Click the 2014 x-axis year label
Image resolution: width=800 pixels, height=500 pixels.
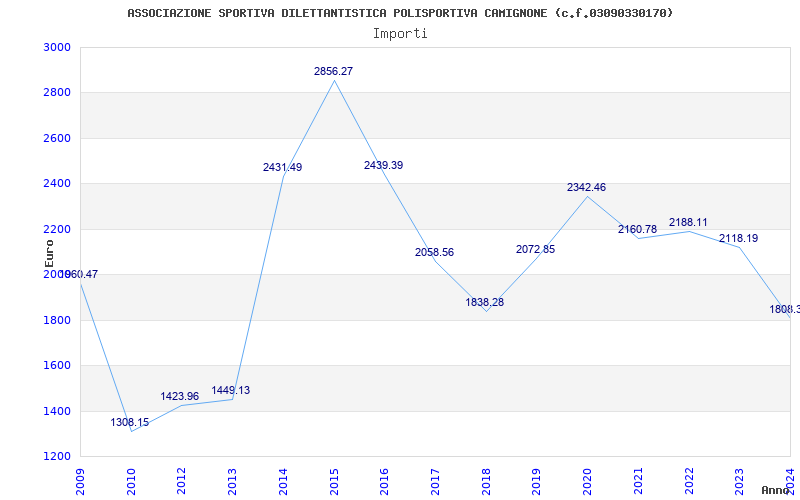coord(283,482)
